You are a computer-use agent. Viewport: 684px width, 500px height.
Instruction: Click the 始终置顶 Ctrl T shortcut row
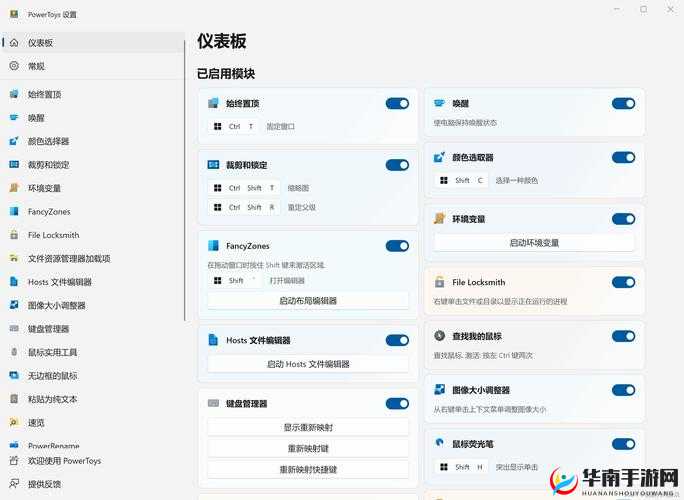[252, 127]
